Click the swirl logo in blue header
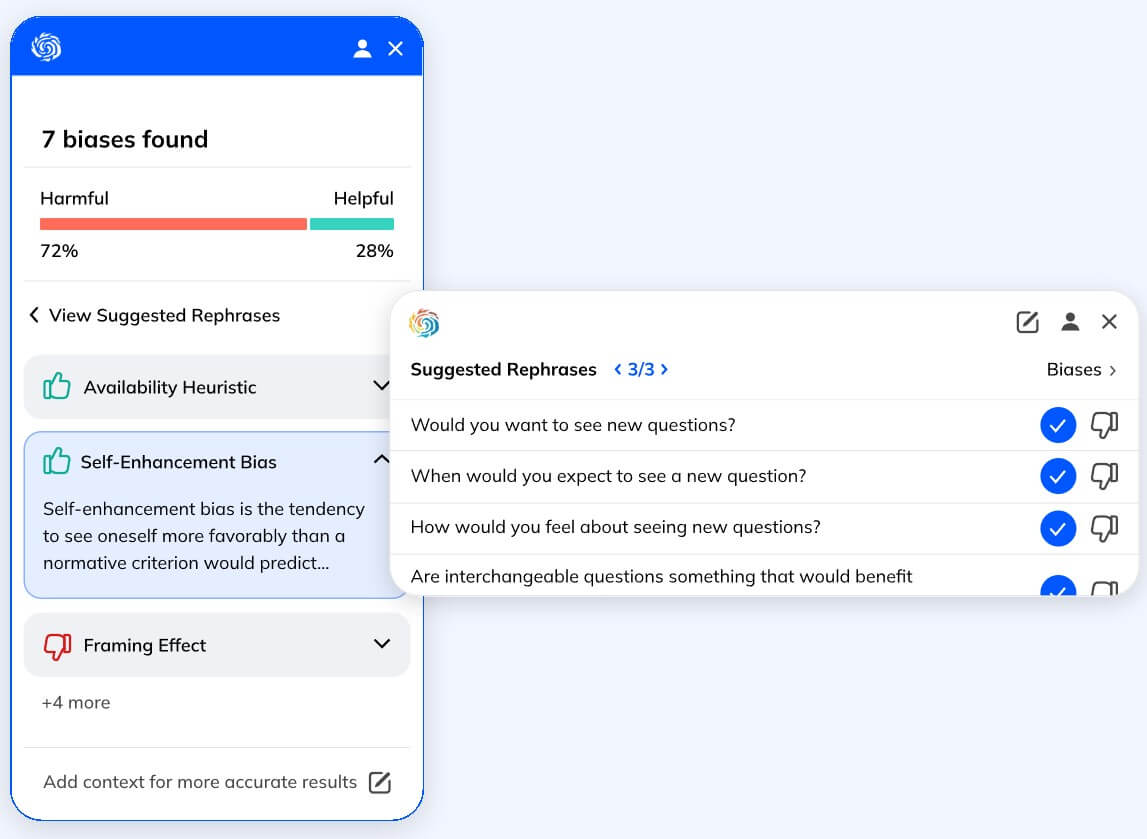This screenshot has width=1147, height=839. (x=46, y=48)
